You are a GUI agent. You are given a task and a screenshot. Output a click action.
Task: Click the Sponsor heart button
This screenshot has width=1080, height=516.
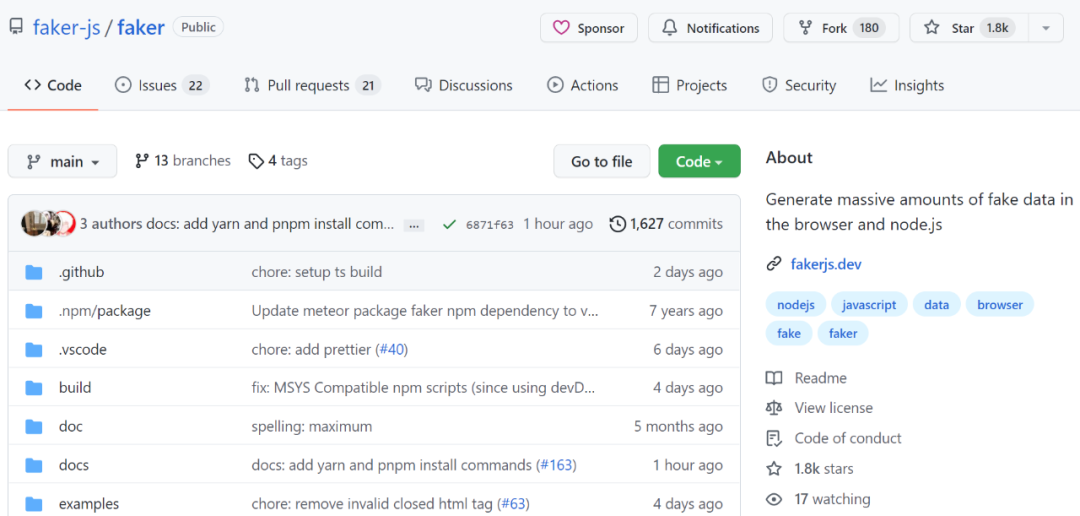(589, 28)
